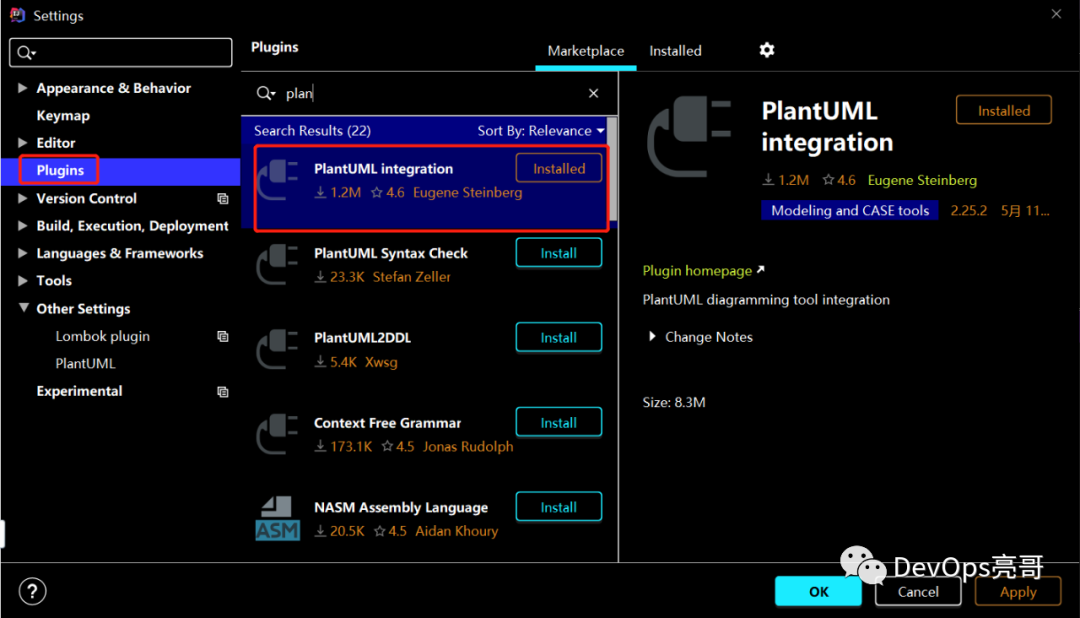This screenshot has height=618, width=1080.
Task: Click the Eugene Steinberg author link in details
Action: click(922, 180)
